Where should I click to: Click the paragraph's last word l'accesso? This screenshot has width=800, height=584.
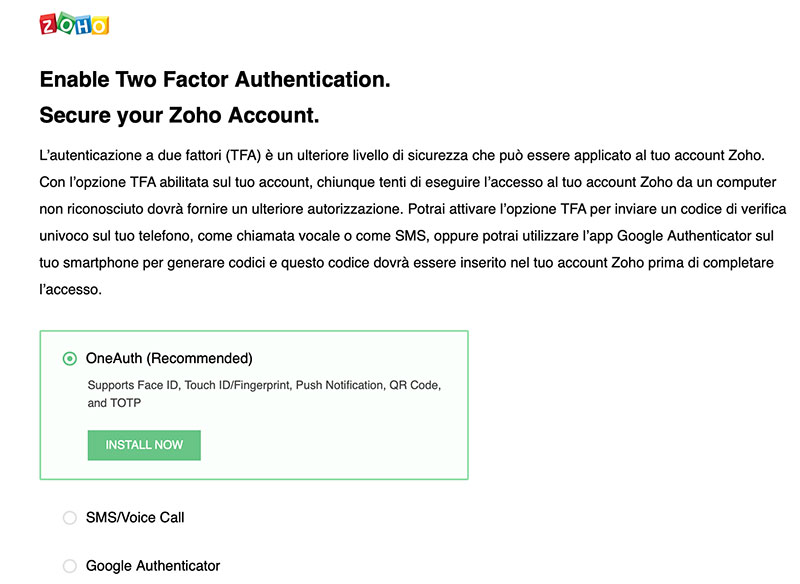point(70,290)
